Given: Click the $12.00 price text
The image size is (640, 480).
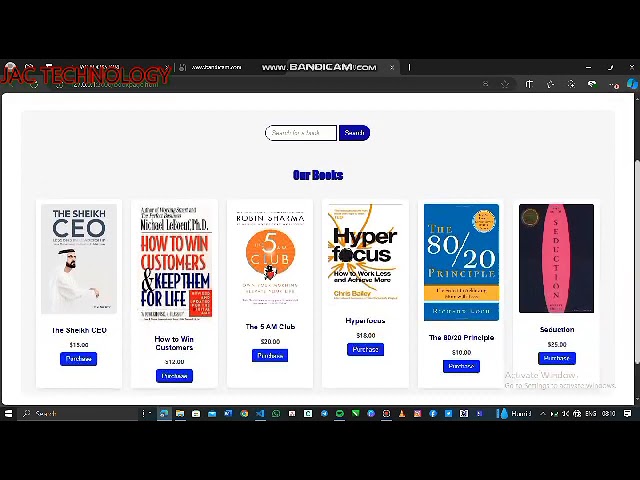Looking at the screenshot, I should click(x=174, y=362).
